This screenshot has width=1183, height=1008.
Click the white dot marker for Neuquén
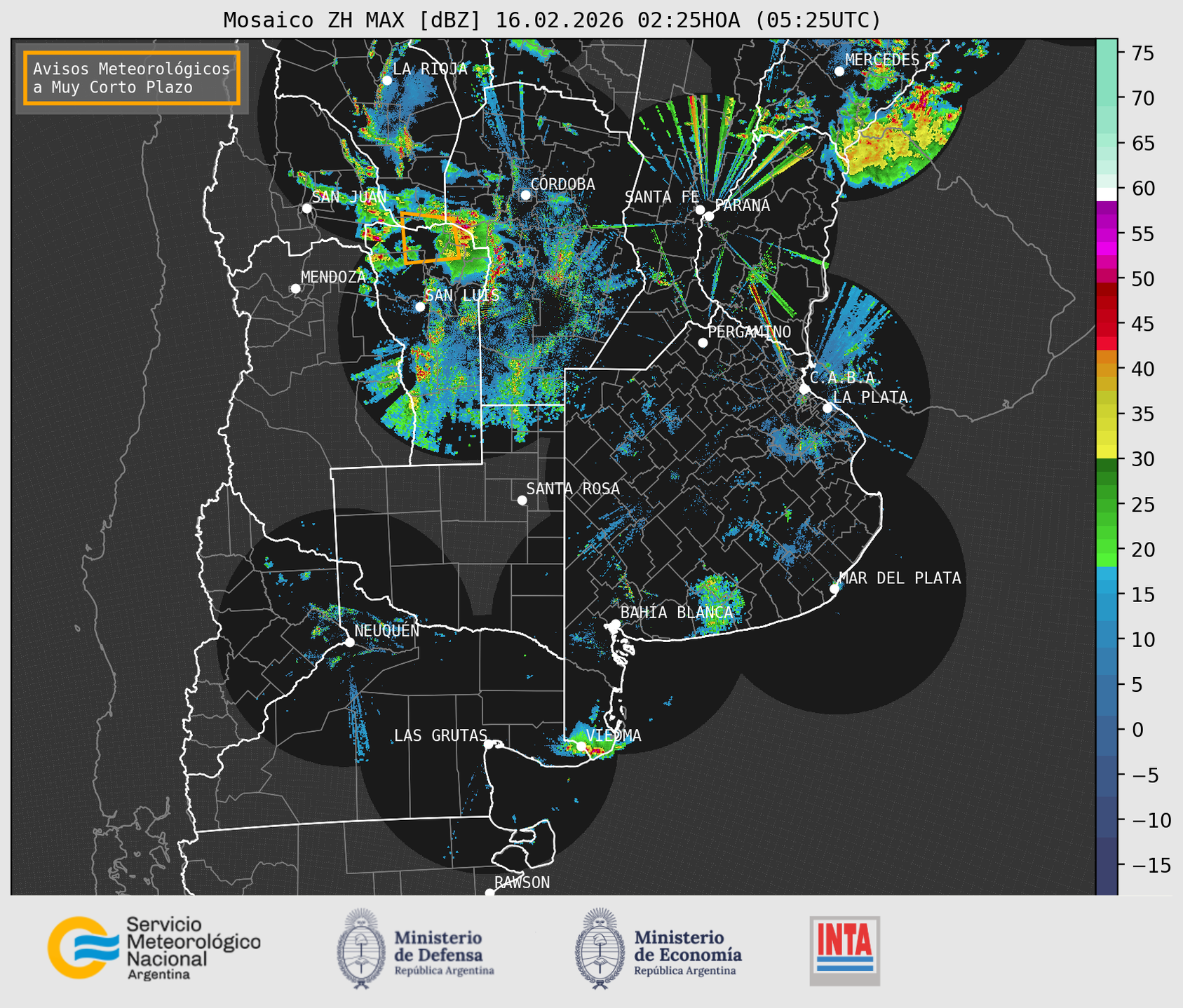click(x=349, y=642)
